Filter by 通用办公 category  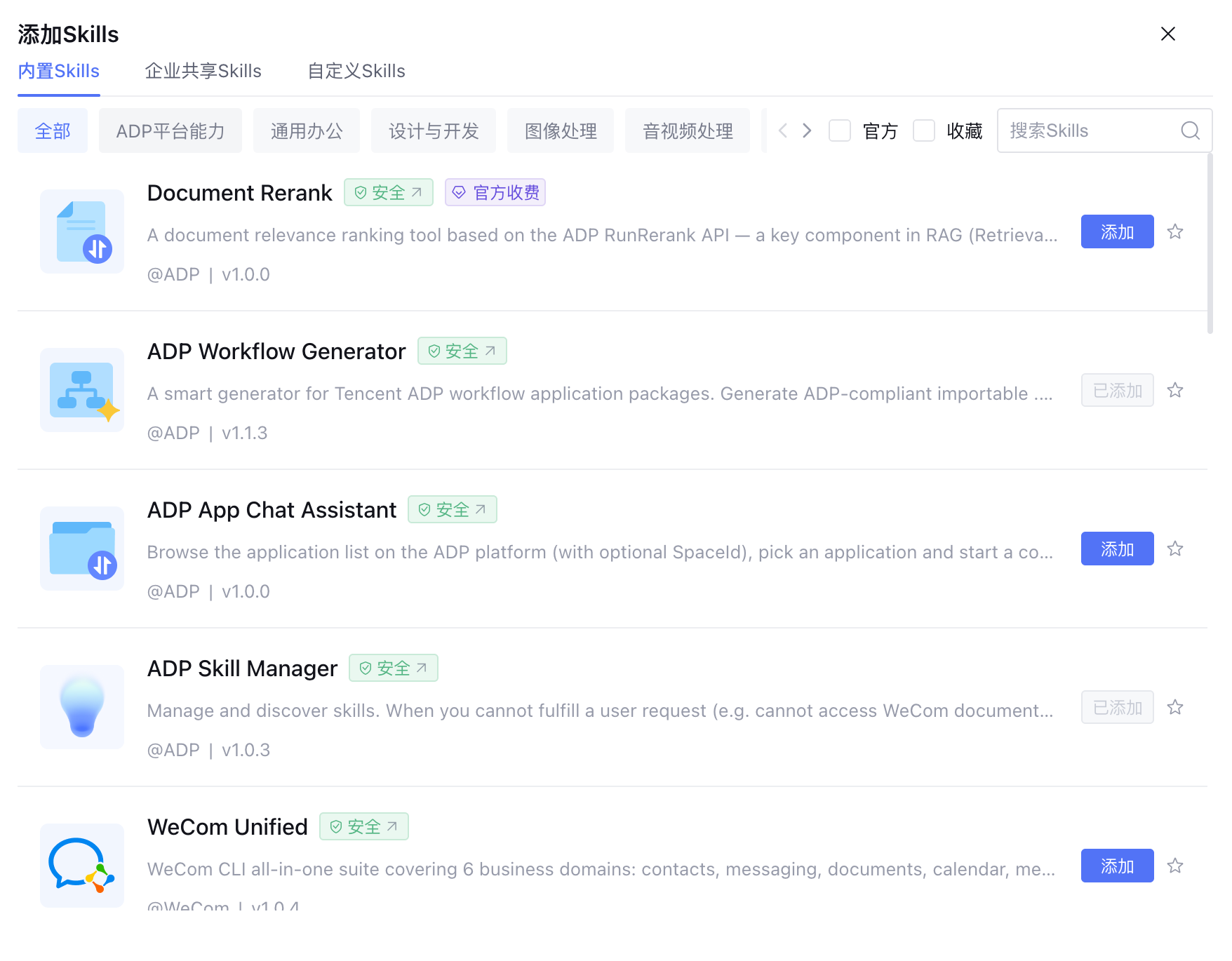(x=307, y=130)
